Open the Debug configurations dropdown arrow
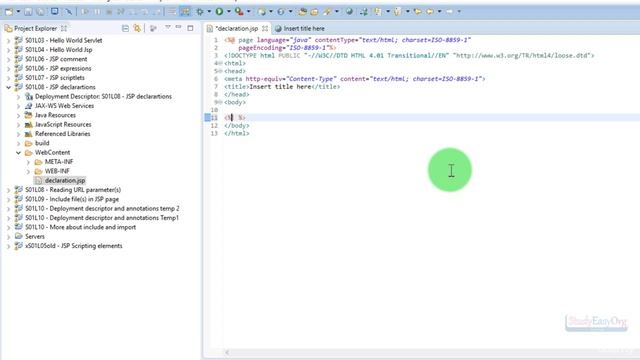 click(x=209, y=12)
